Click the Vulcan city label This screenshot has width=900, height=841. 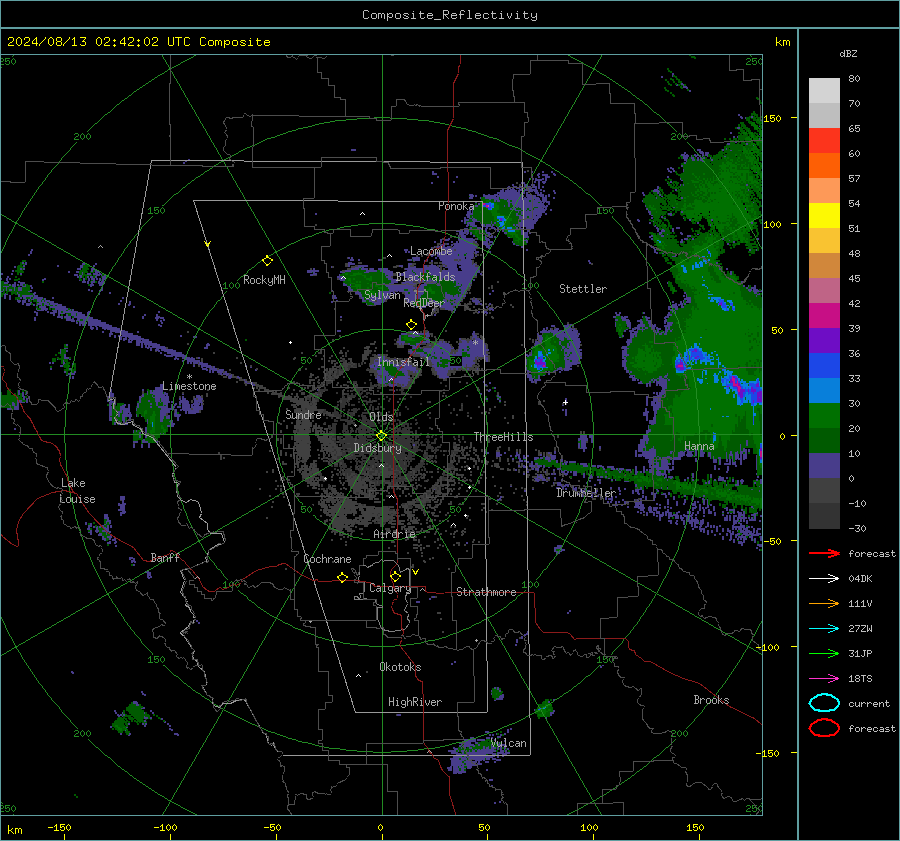[509, 743]
